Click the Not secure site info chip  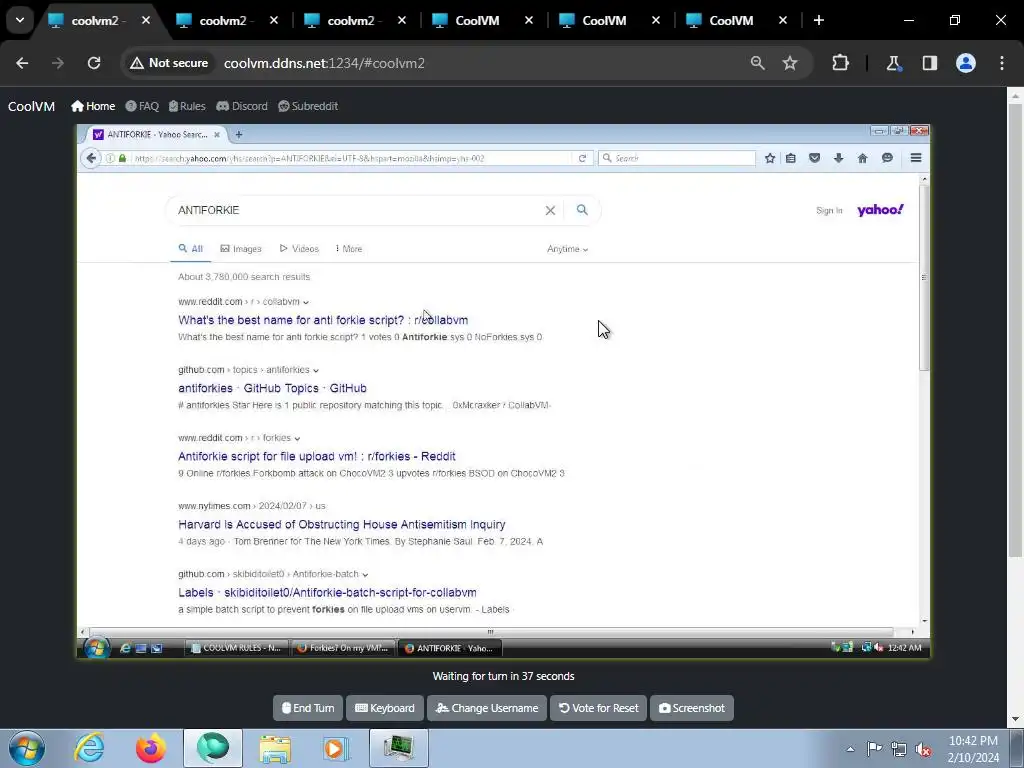point(169,63)
